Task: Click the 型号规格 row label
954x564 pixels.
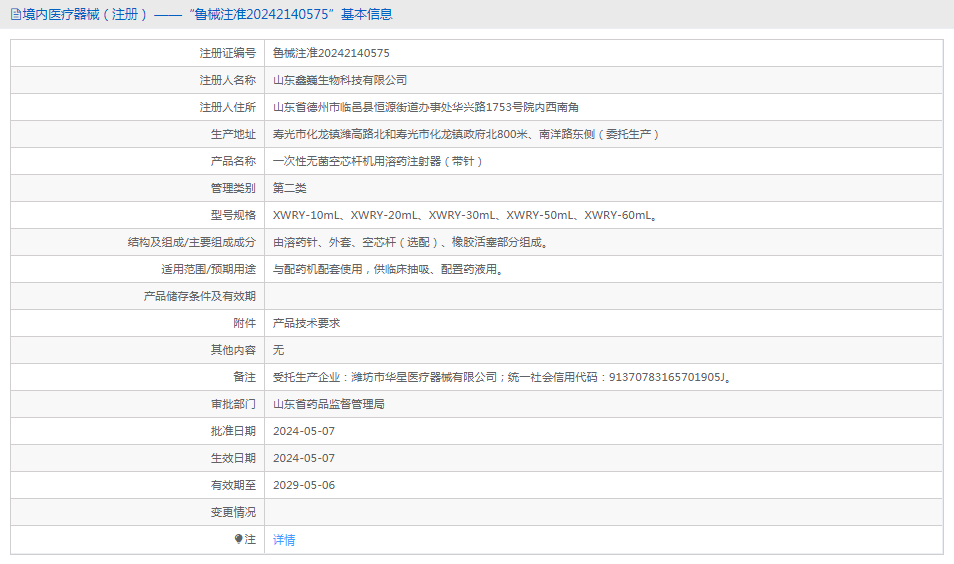Action: pos(233,215)
